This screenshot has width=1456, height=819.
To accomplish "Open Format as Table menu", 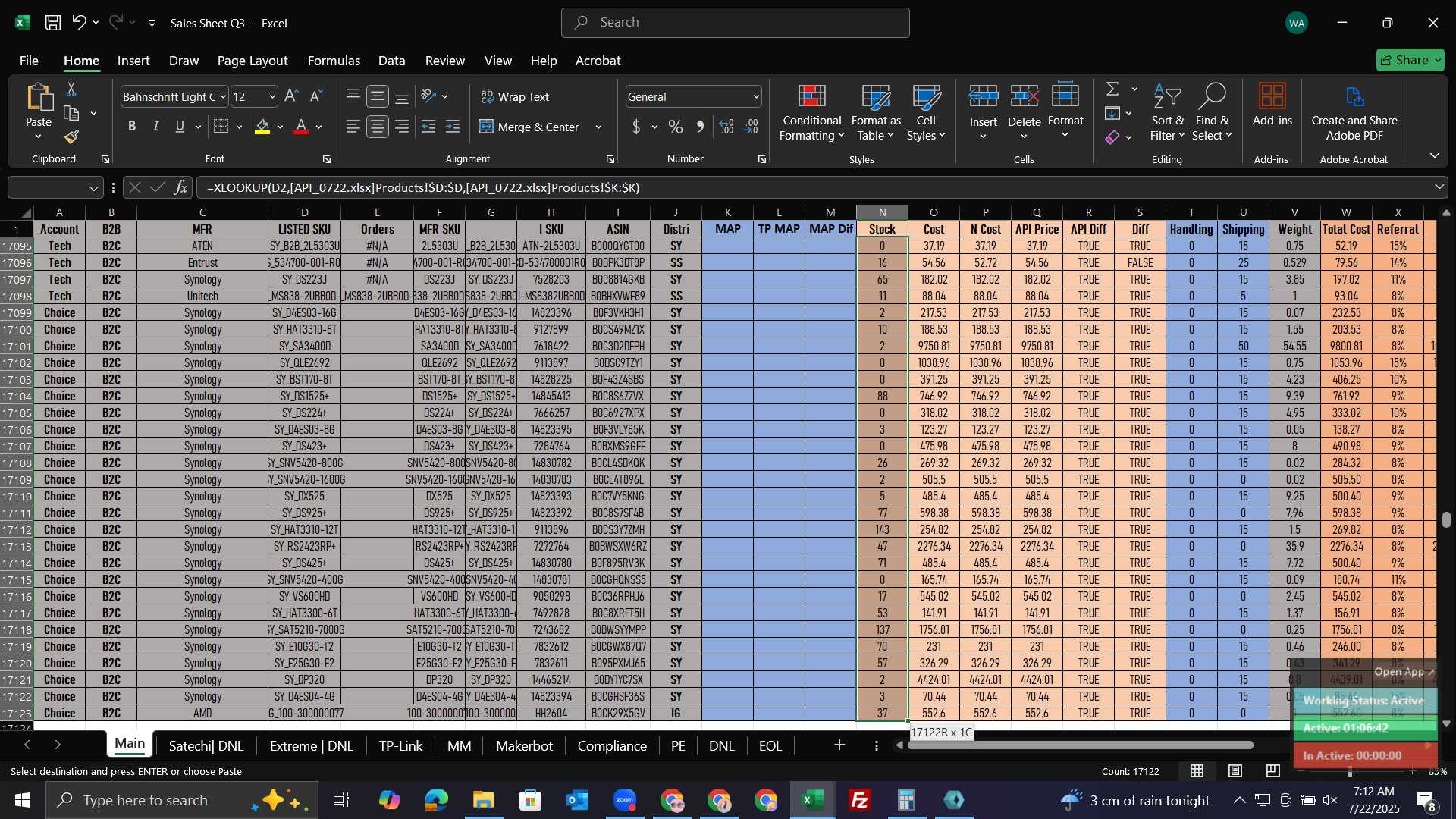I will [x=875, y=112].
